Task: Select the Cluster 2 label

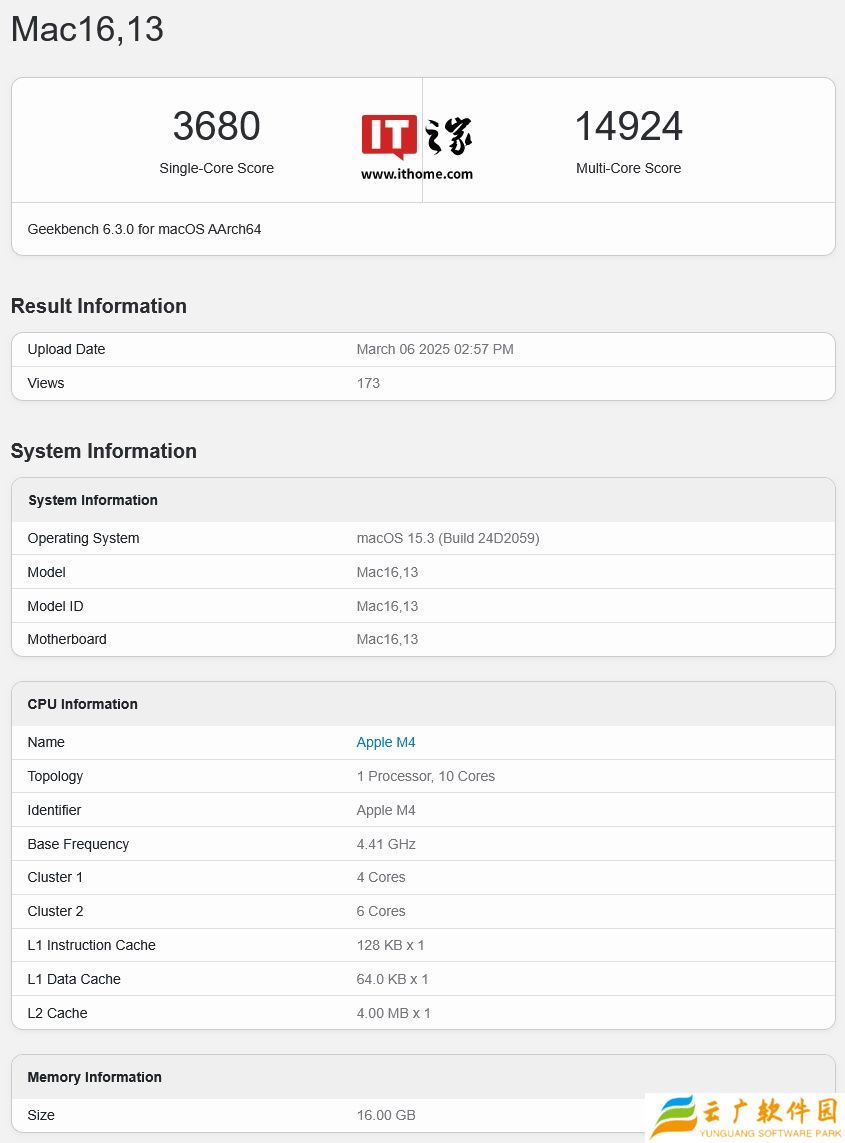Action: 55,911
